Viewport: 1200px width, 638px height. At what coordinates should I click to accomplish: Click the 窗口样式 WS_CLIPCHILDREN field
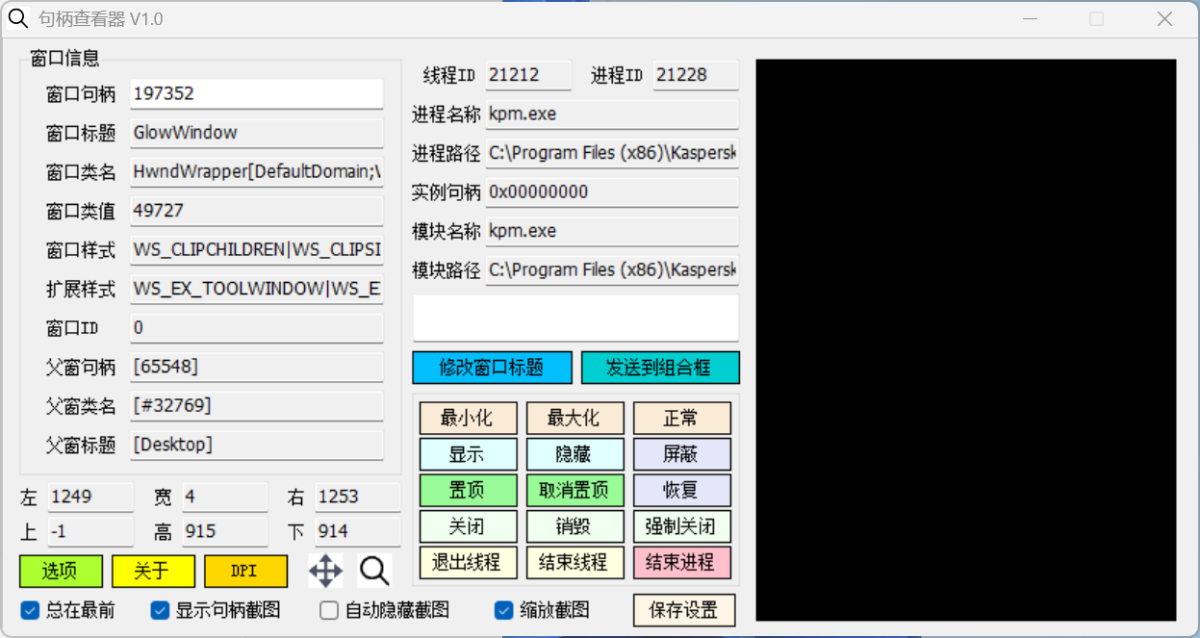pos(257,250)
